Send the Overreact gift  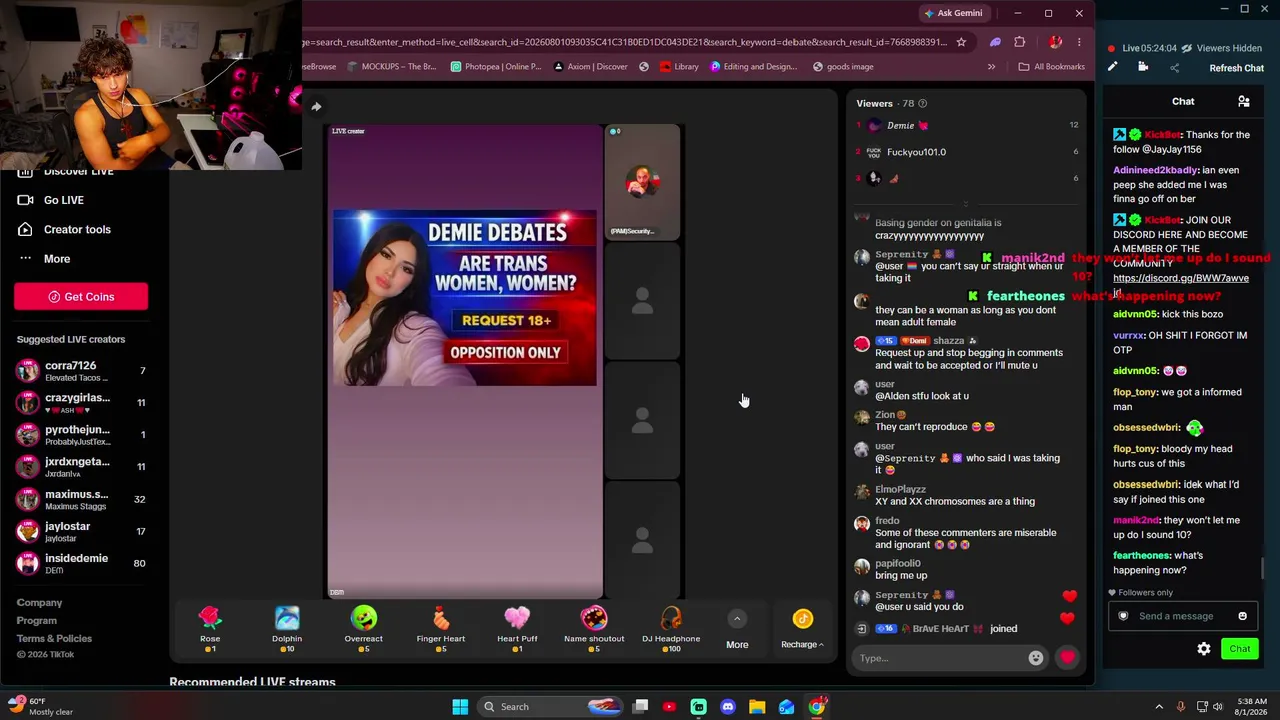click(x=364, y=628)
